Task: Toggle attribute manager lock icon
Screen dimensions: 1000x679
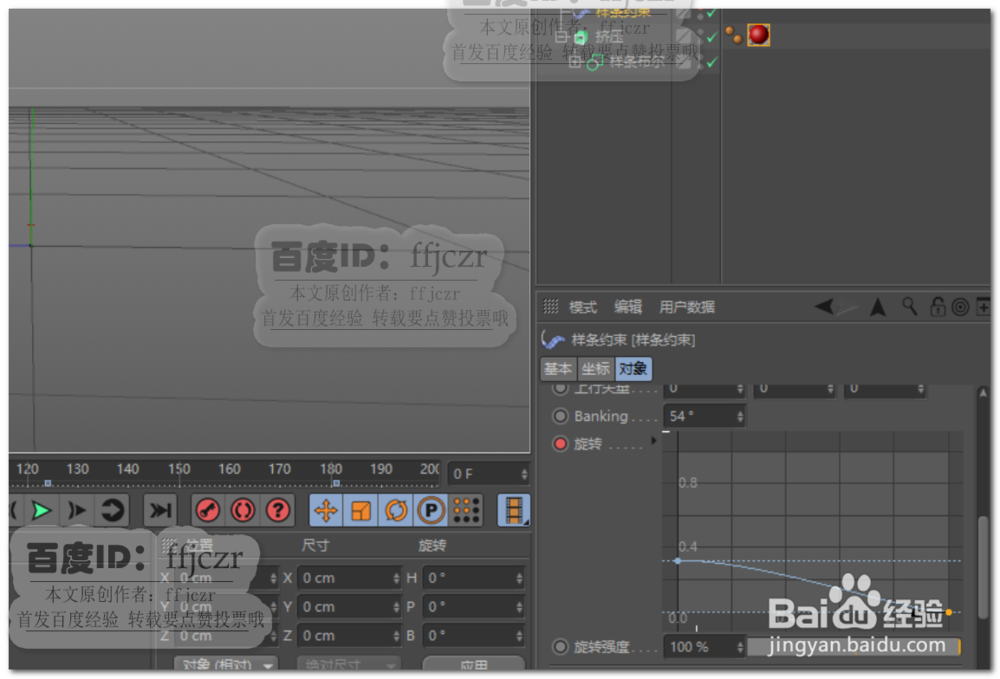Action: click(x=938, y=307)
